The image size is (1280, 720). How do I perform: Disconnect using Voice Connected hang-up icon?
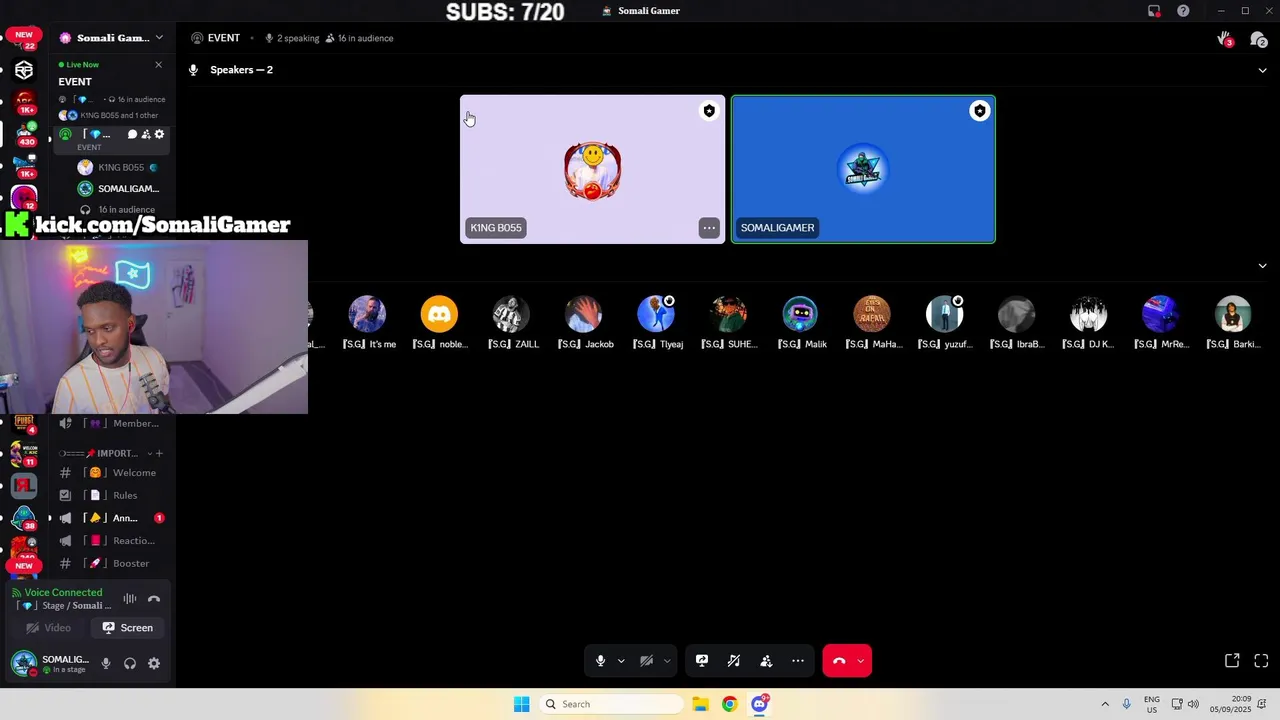[154, 599]
